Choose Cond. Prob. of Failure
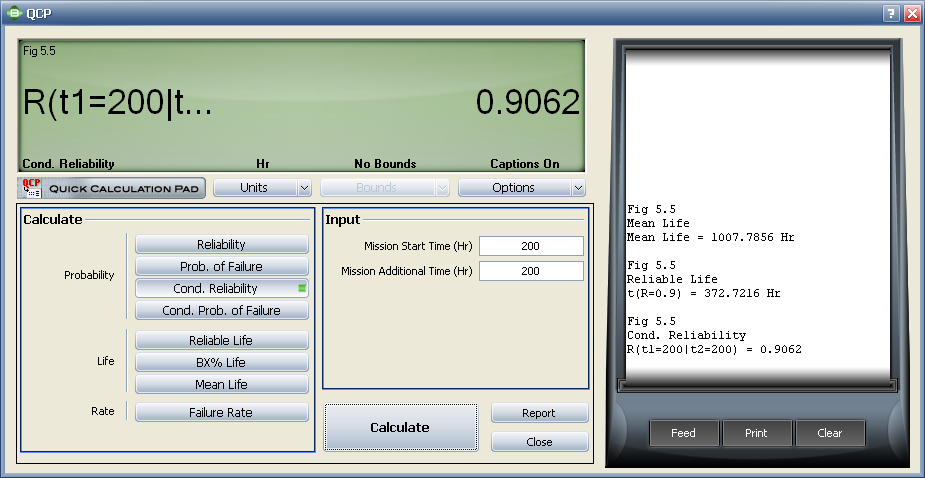Viewport: 925px width, 478px height. tap(222, 310)
